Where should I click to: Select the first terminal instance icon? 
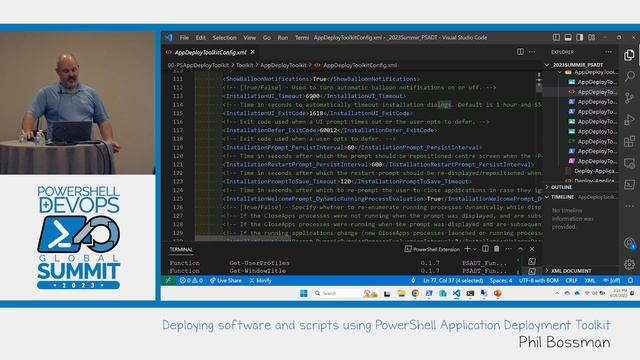tap(532, 262)
